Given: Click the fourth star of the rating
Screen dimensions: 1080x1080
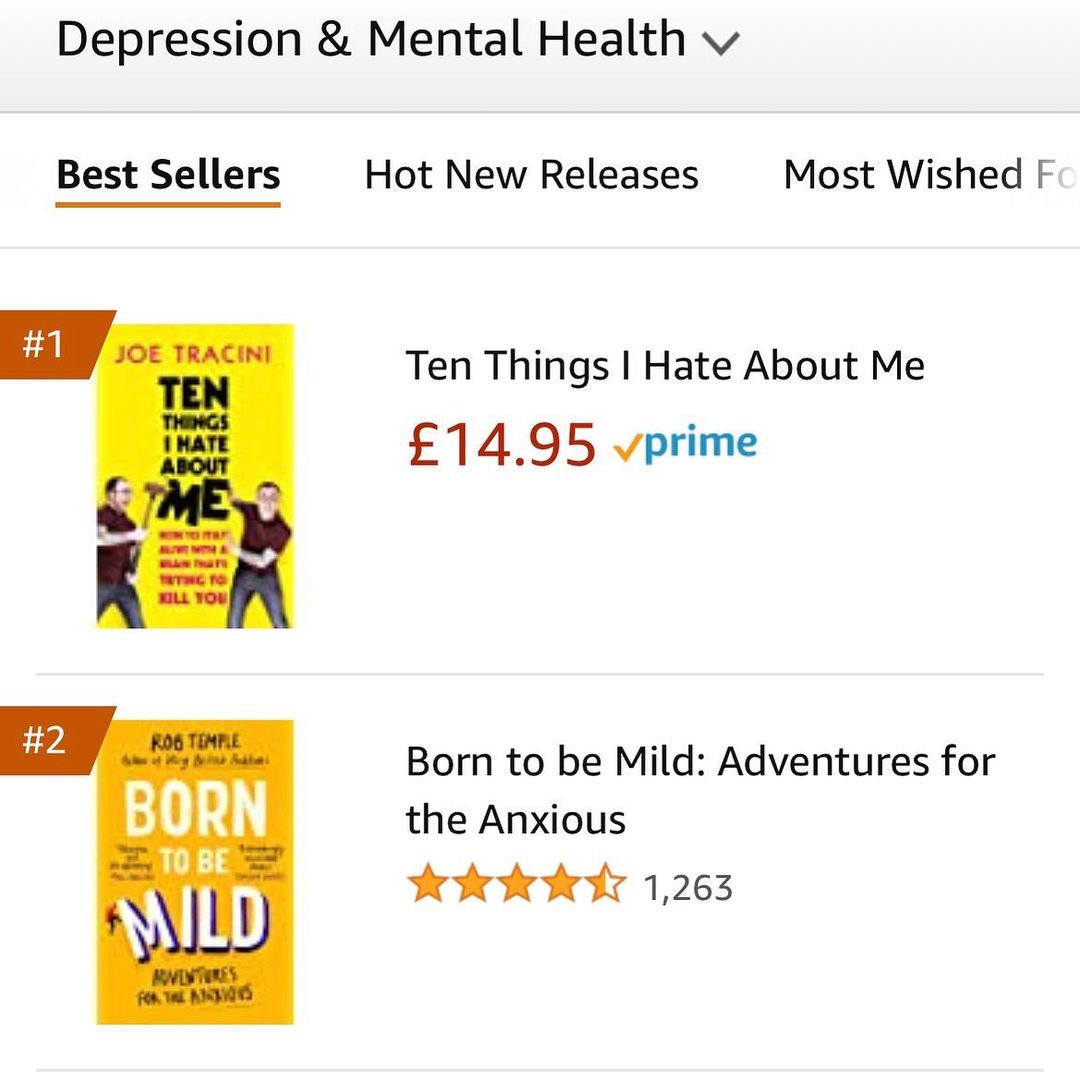Looking at the screenshot, I should (562, 887).
